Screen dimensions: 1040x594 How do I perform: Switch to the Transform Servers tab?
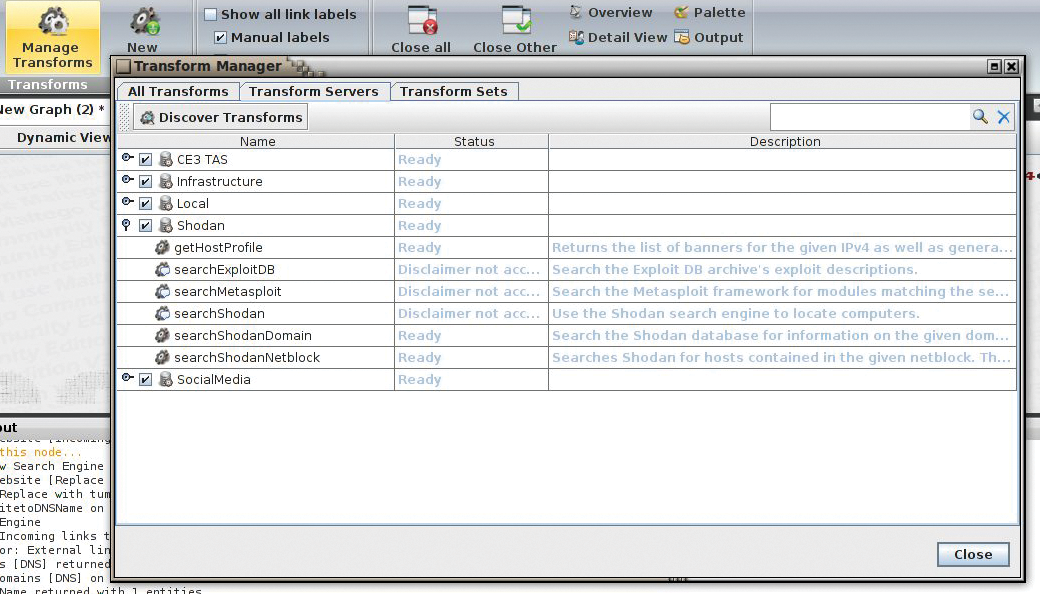pos(314,91)
